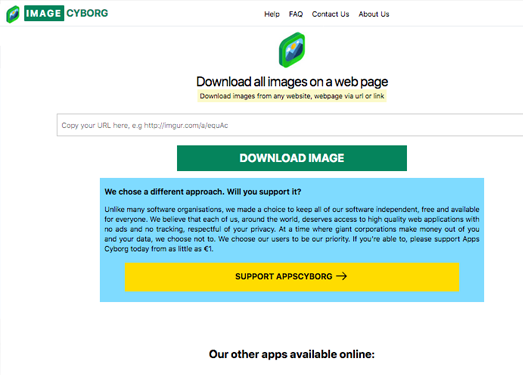Click the paragraph starting 'Unlike many software organisations'
523x375 pixels.
(292, 229)
